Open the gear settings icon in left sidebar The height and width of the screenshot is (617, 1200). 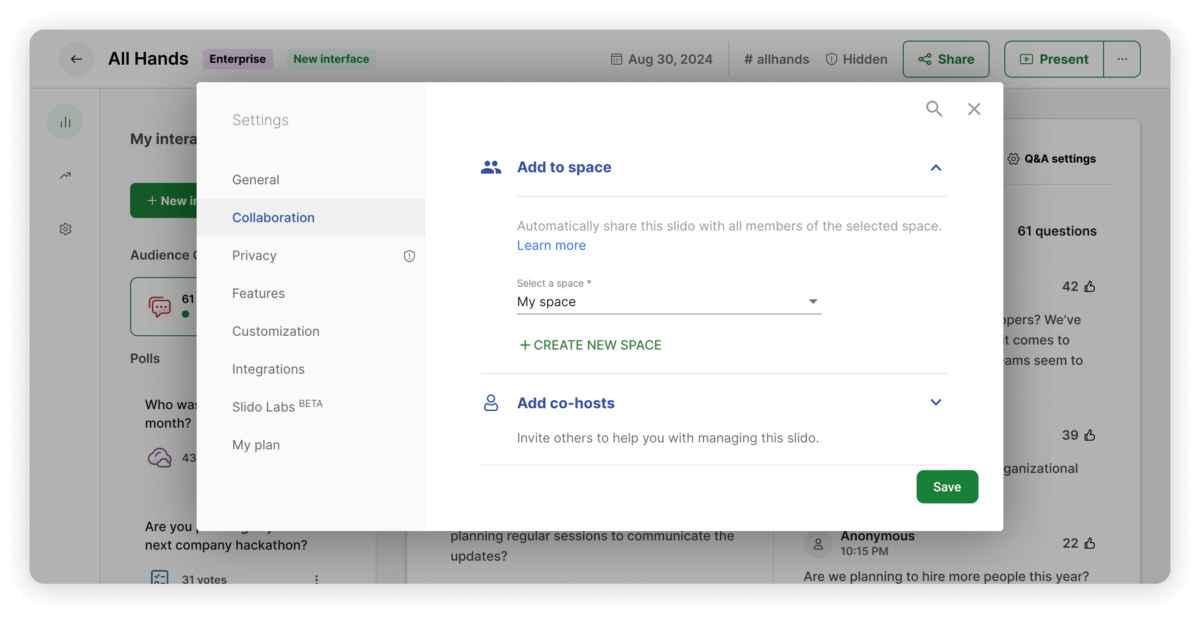coord(65,229)
